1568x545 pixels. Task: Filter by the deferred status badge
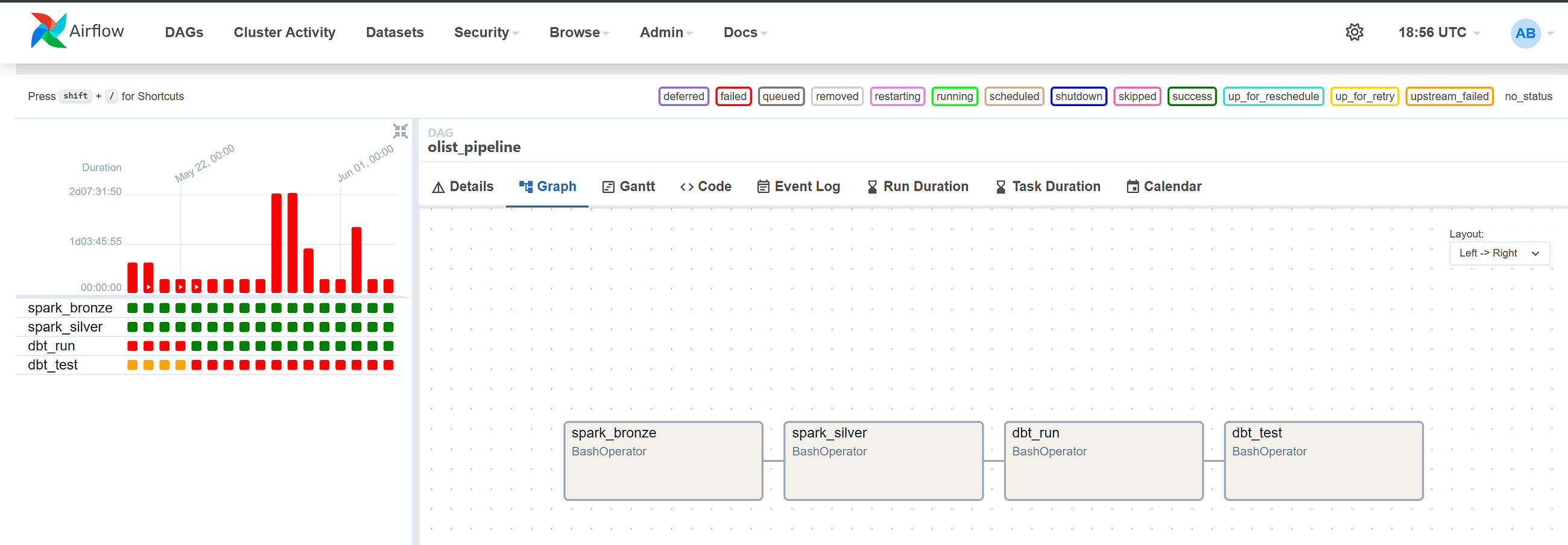point(683,96)
